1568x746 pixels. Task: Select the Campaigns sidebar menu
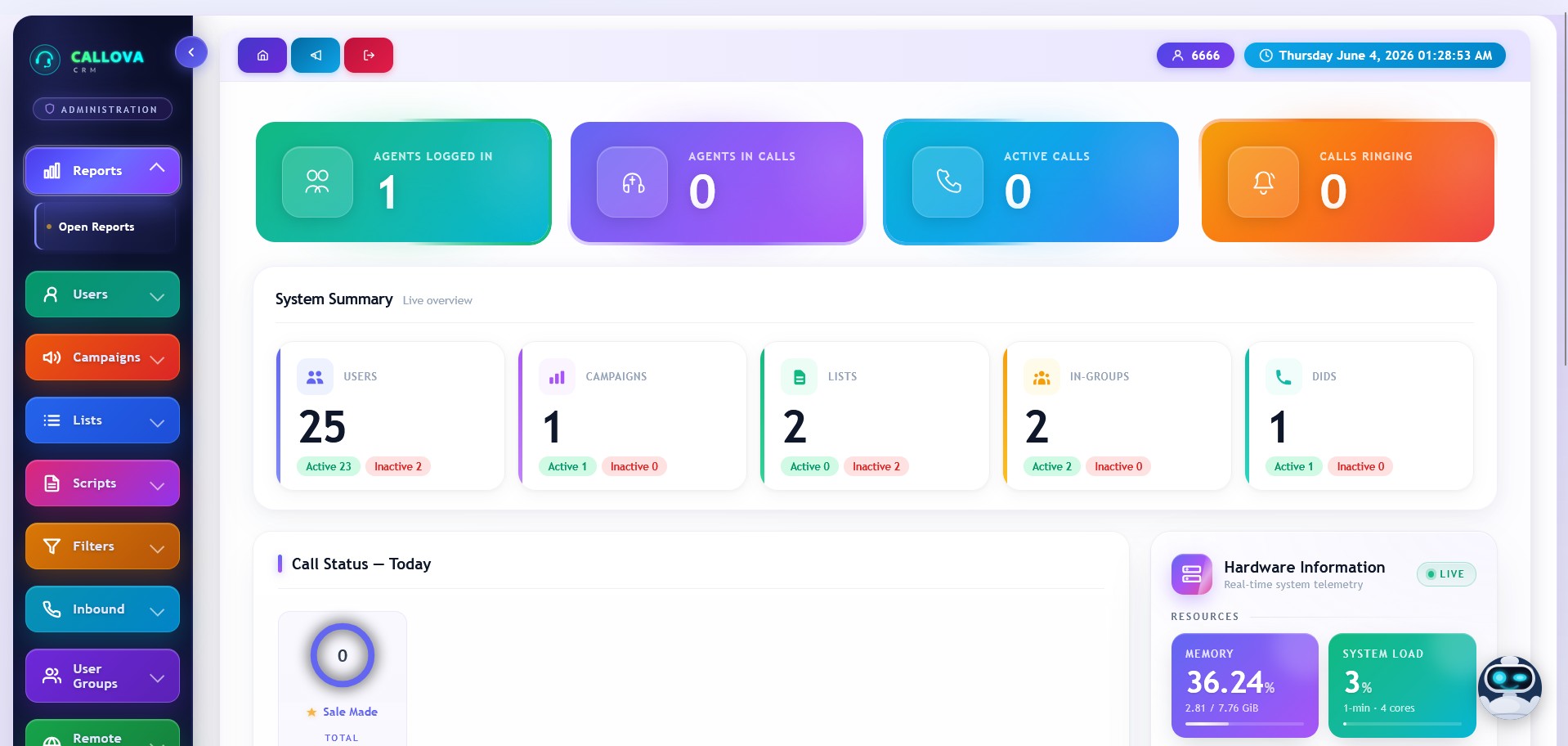102,357
